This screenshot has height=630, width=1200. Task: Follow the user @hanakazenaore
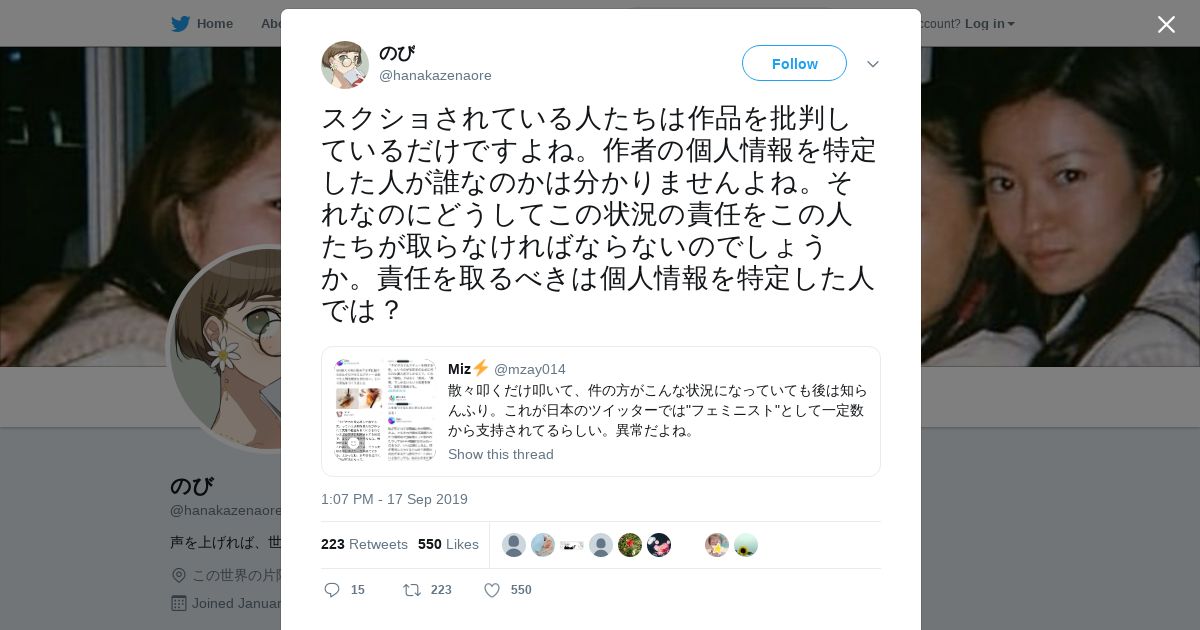[x=794, y=63]
